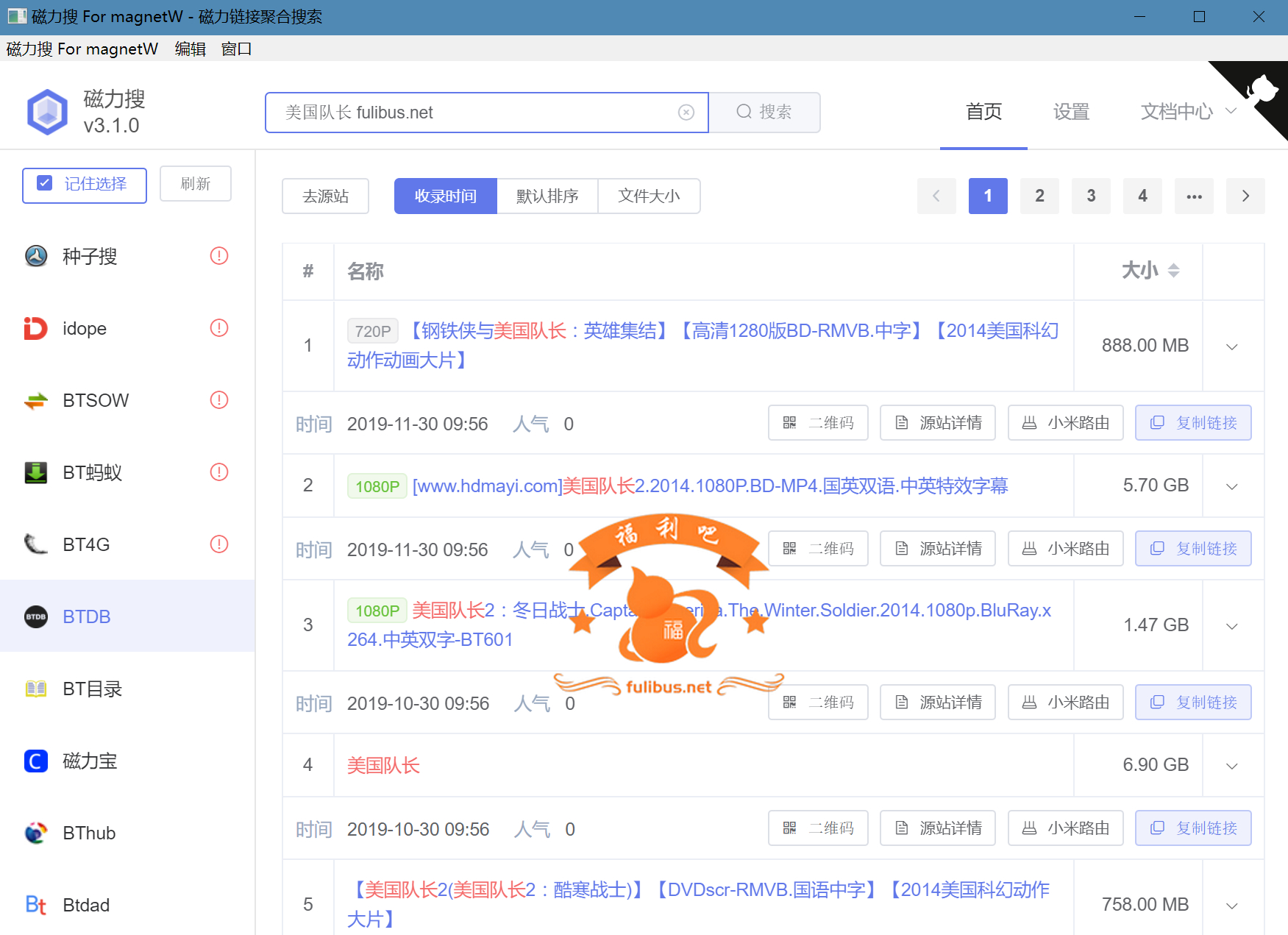The image size is (1288, 935).
Task: Click the warning icon next to 种子搜
Action: click(219, 255)
